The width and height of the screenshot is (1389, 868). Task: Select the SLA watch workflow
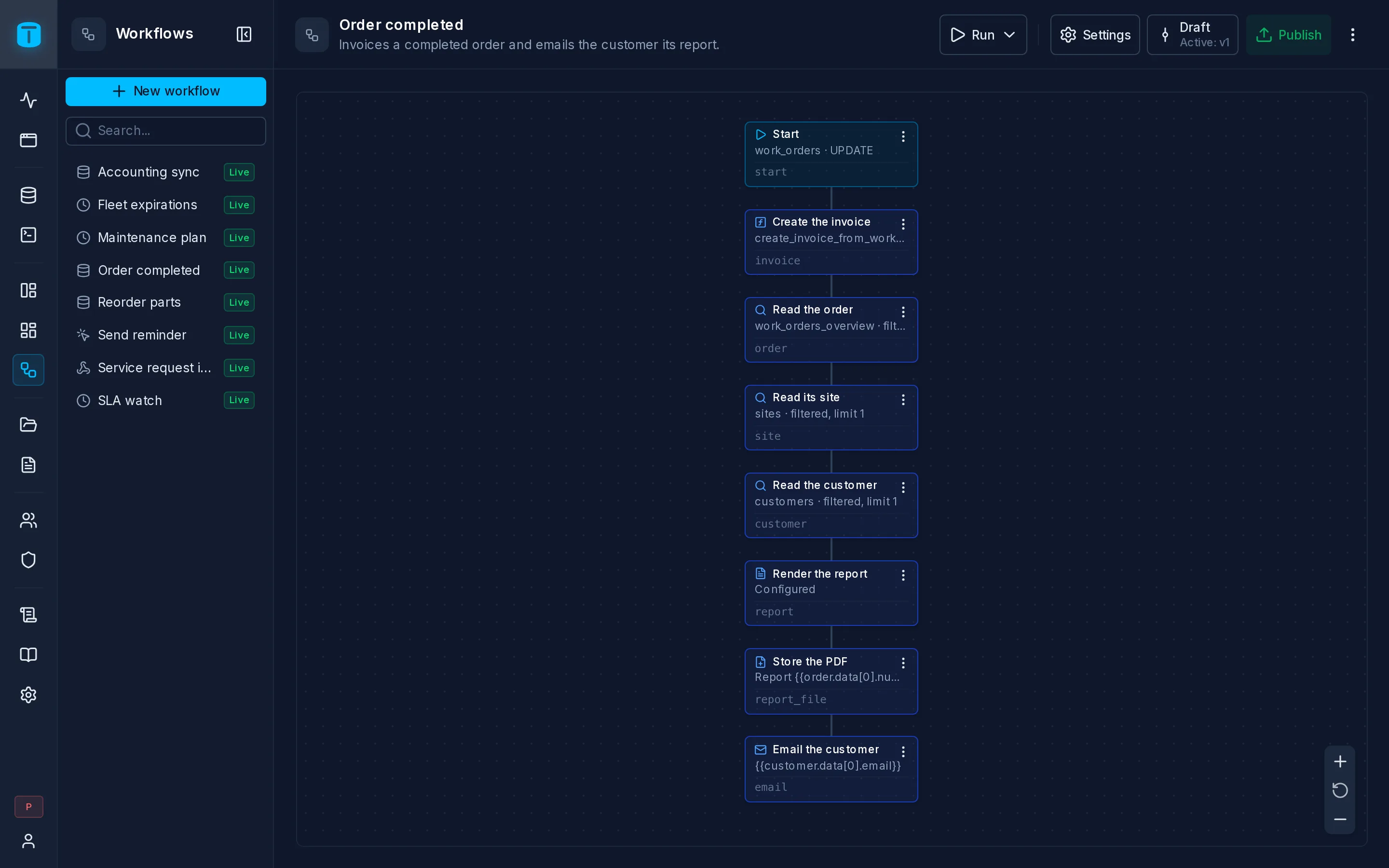166,400
